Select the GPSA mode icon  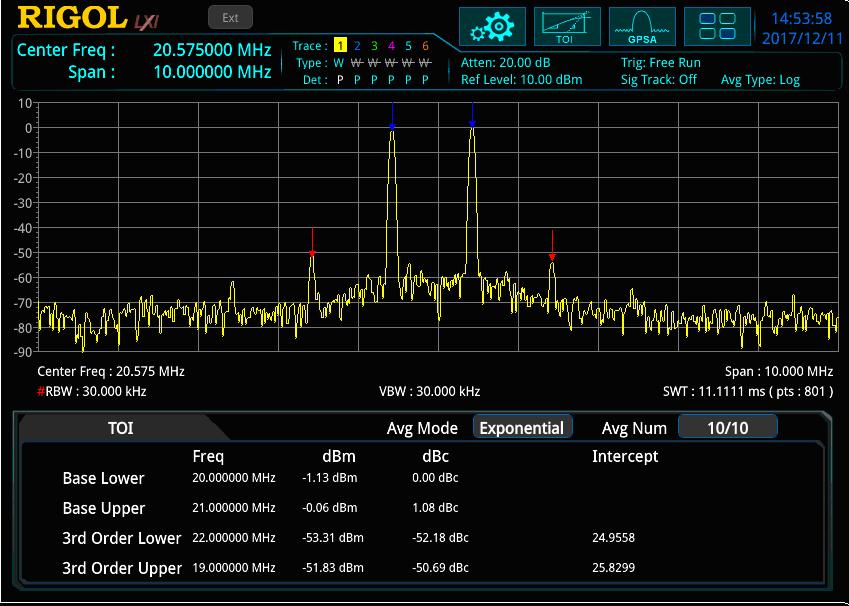(x=642, y=26)
